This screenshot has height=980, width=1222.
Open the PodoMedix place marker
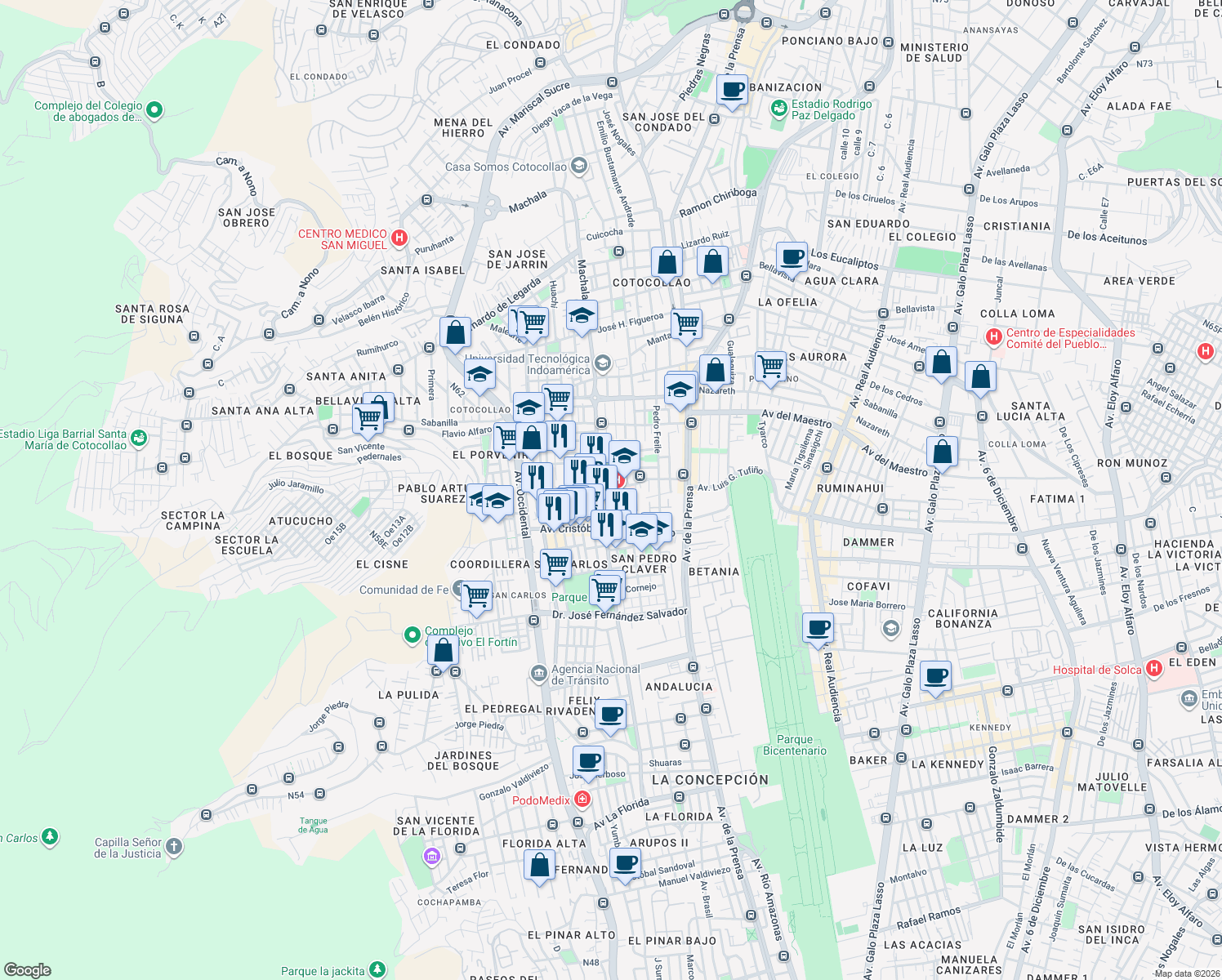(582, 798)
